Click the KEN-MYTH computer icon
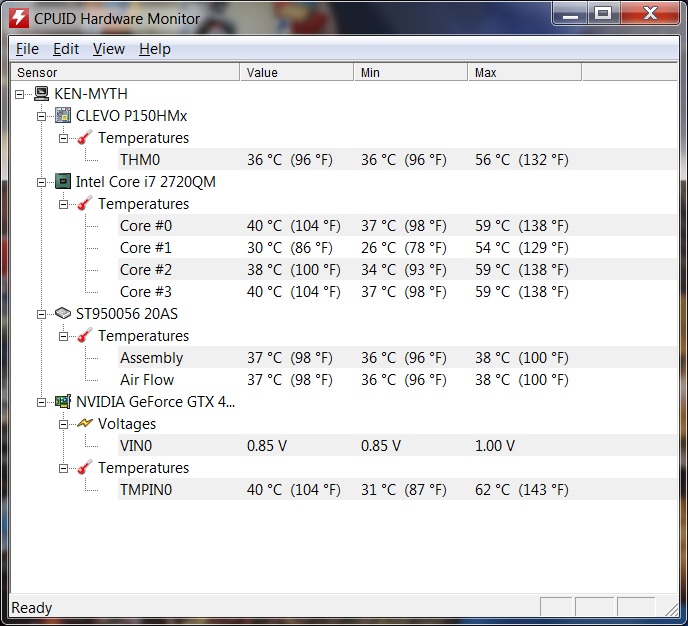 [x=42, y=93]
